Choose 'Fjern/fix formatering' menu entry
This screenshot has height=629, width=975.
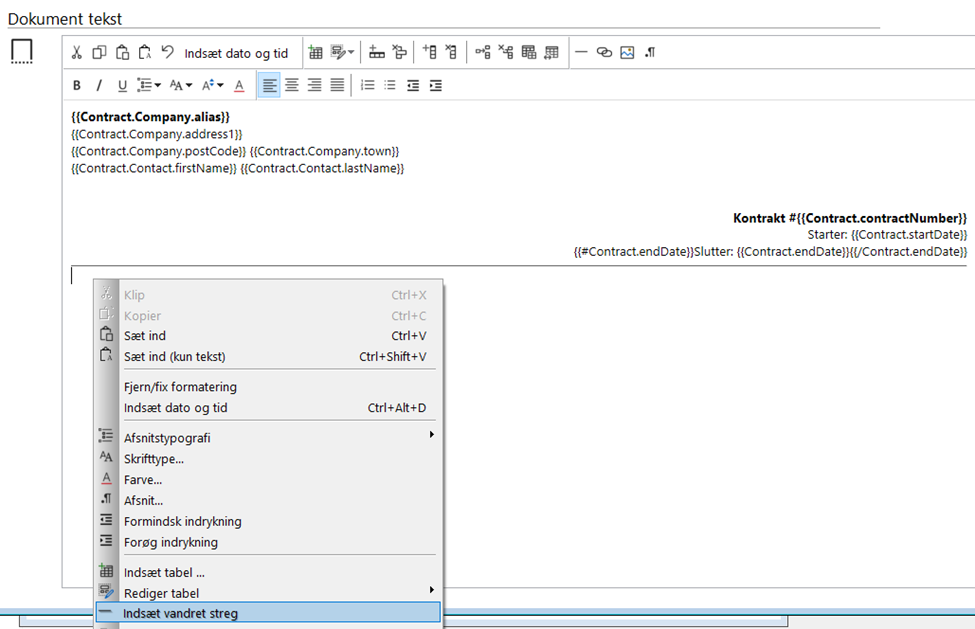coord(268,387)
